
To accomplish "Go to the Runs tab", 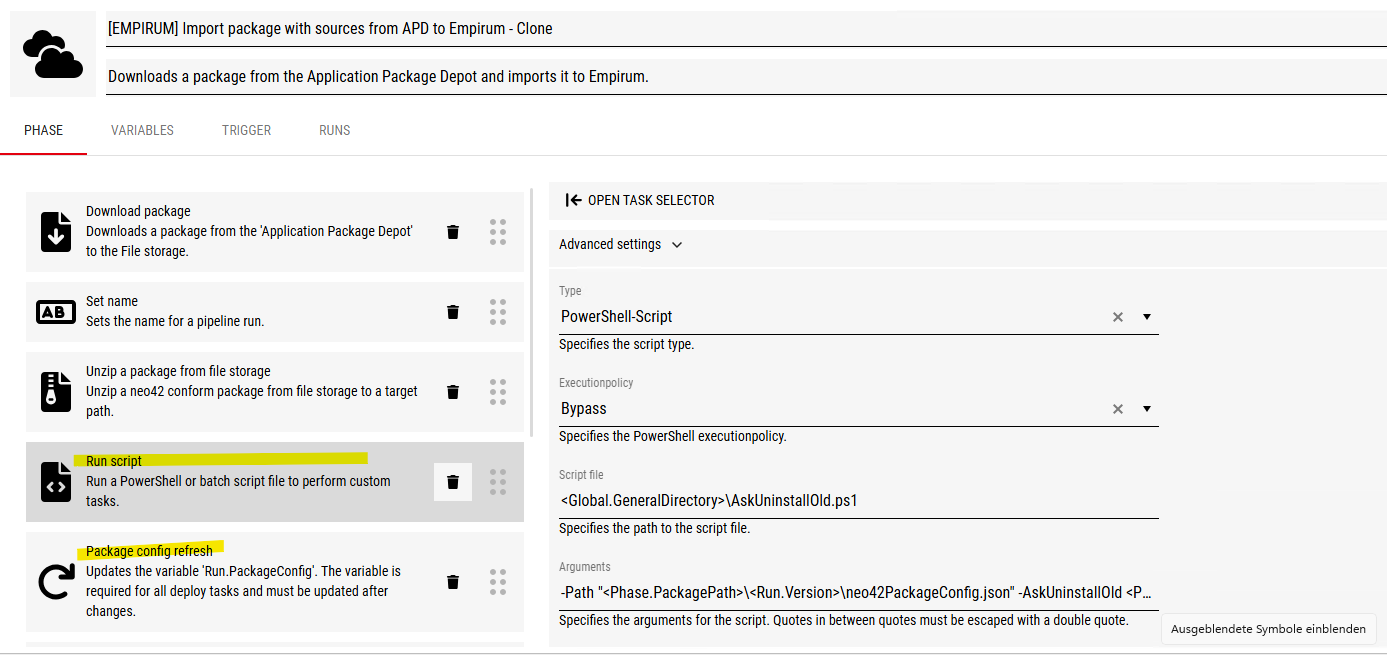I will [334, 131].
